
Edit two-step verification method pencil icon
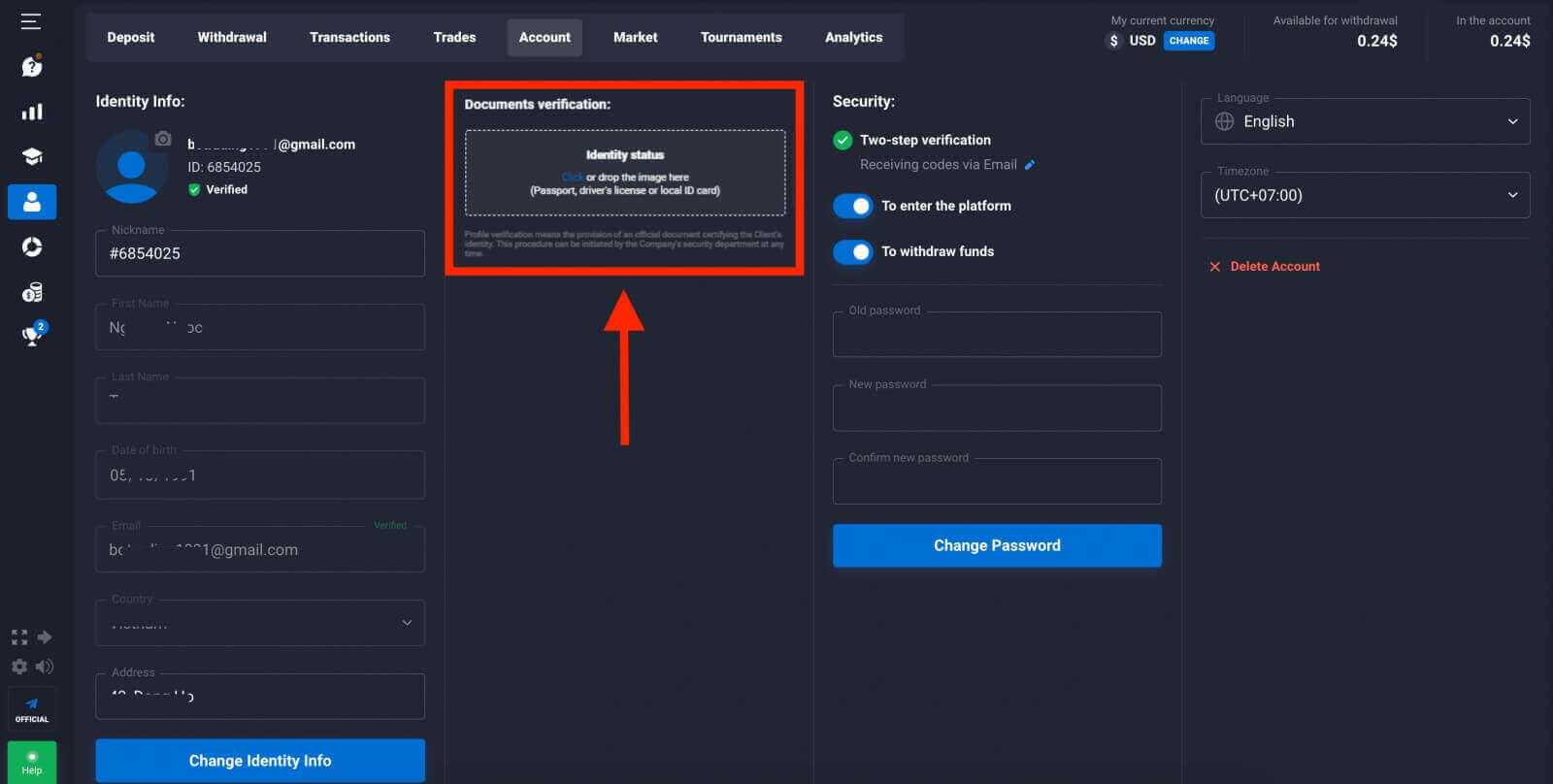point(1030,165)
